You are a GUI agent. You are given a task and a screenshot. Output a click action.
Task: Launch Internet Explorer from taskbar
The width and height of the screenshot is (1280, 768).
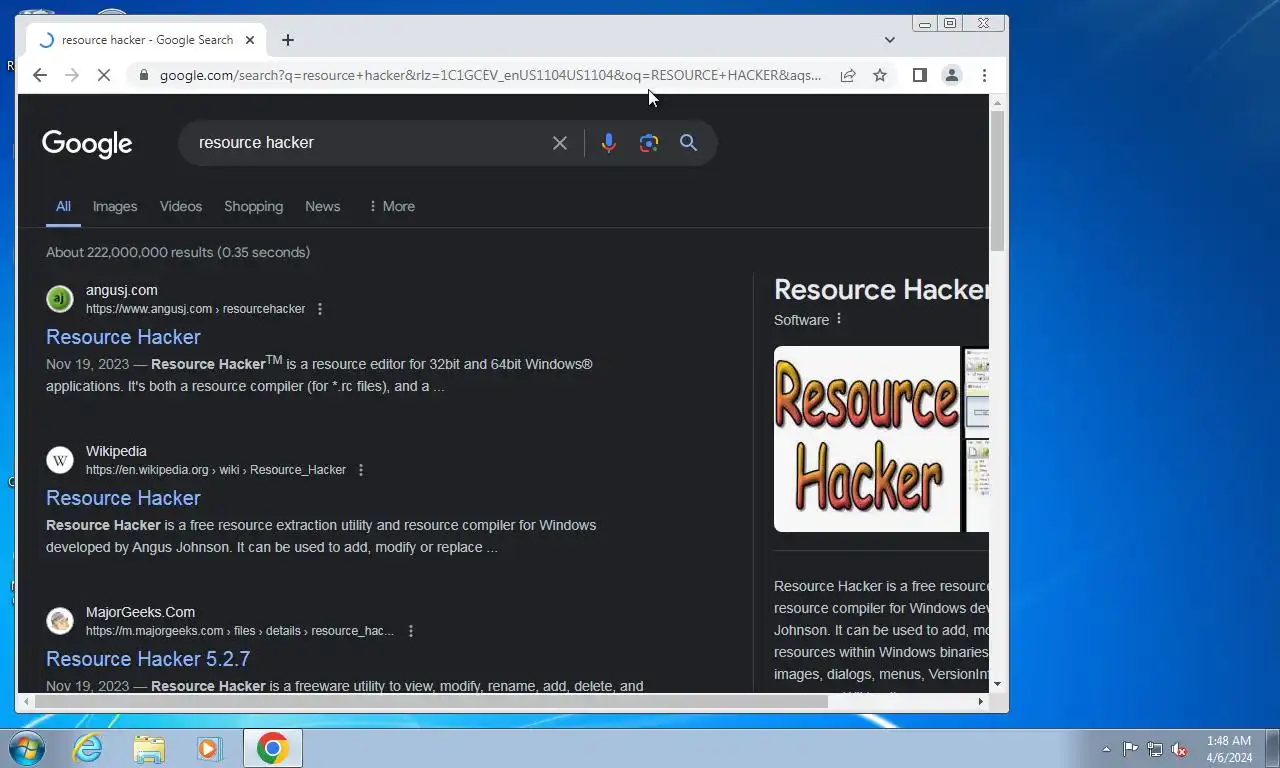(x=88, y=748)
